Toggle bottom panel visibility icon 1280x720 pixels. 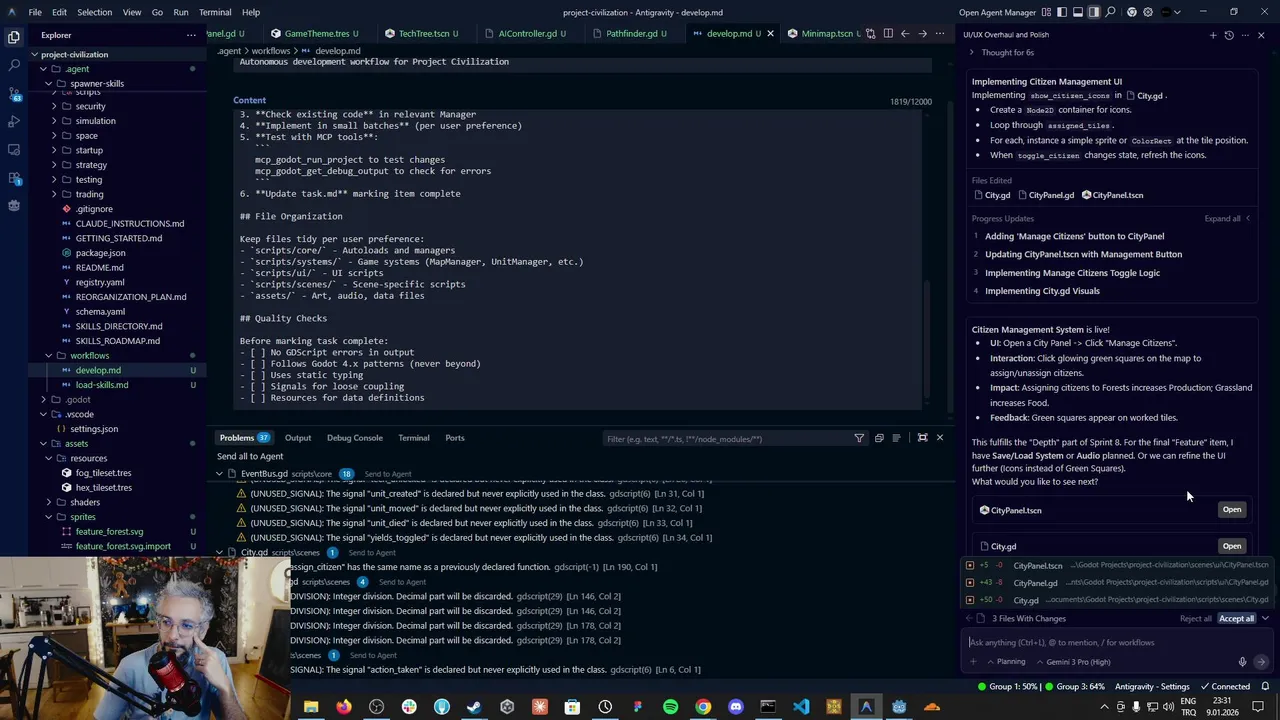pyautogui.click(x=1078, y=12)
